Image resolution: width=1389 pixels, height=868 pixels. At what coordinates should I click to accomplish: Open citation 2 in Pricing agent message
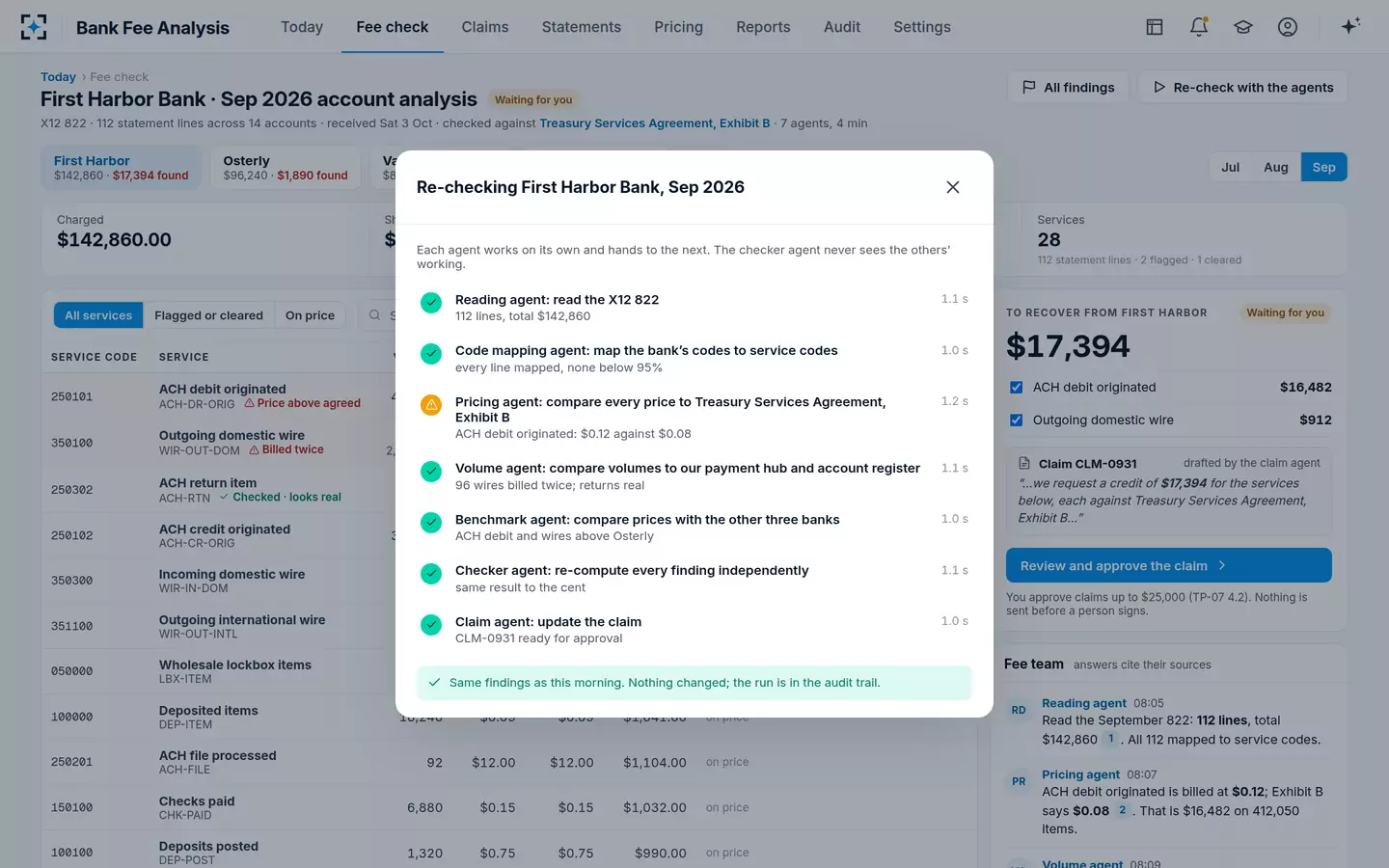pyautogui.click(x=1122, y=810)
